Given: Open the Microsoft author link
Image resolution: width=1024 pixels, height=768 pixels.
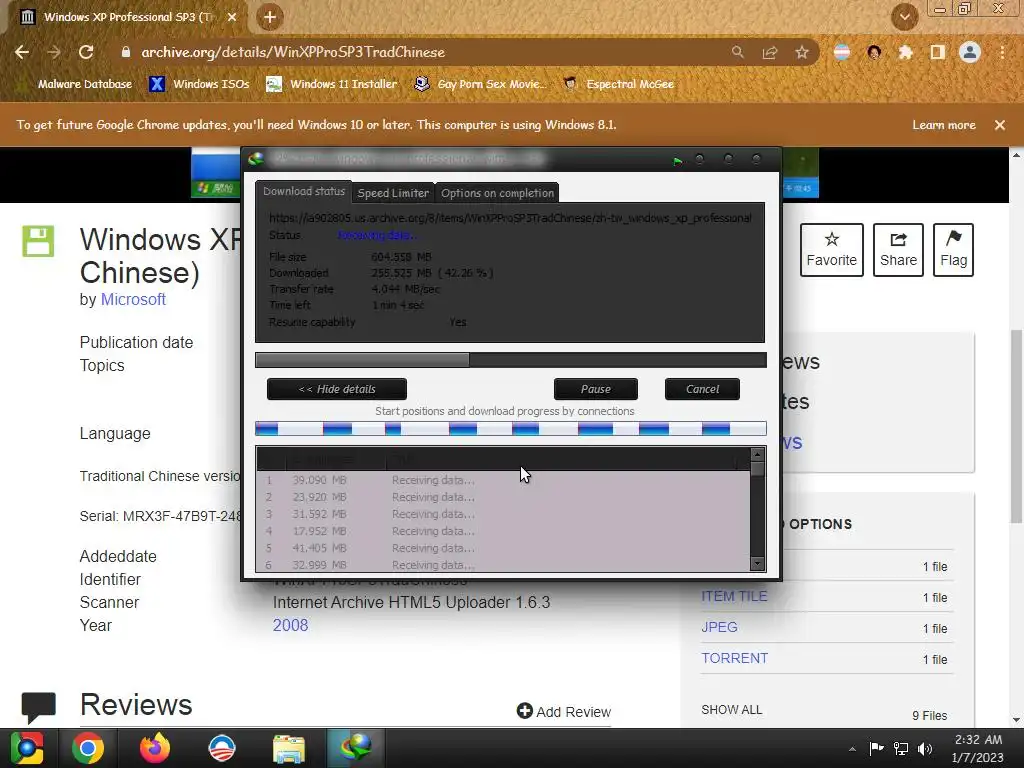Looking at the screenshot, I should (x=133, y=299).
